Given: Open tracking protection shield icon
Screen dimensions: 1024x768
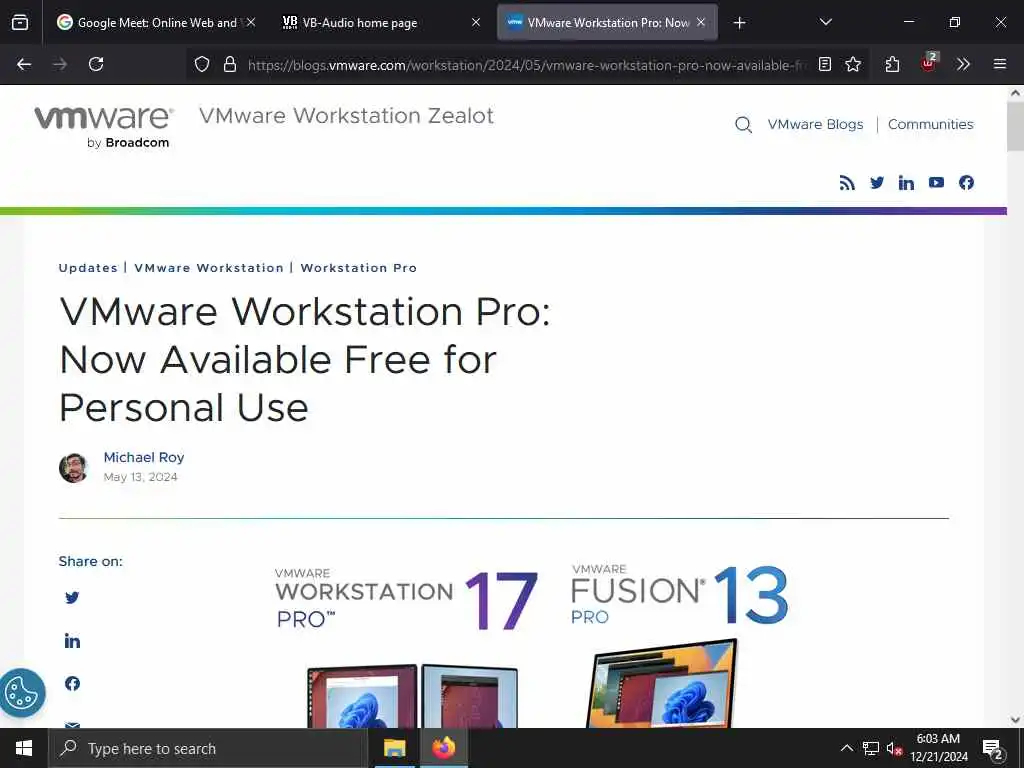Looking at the screenshot, I should (202, 64).
